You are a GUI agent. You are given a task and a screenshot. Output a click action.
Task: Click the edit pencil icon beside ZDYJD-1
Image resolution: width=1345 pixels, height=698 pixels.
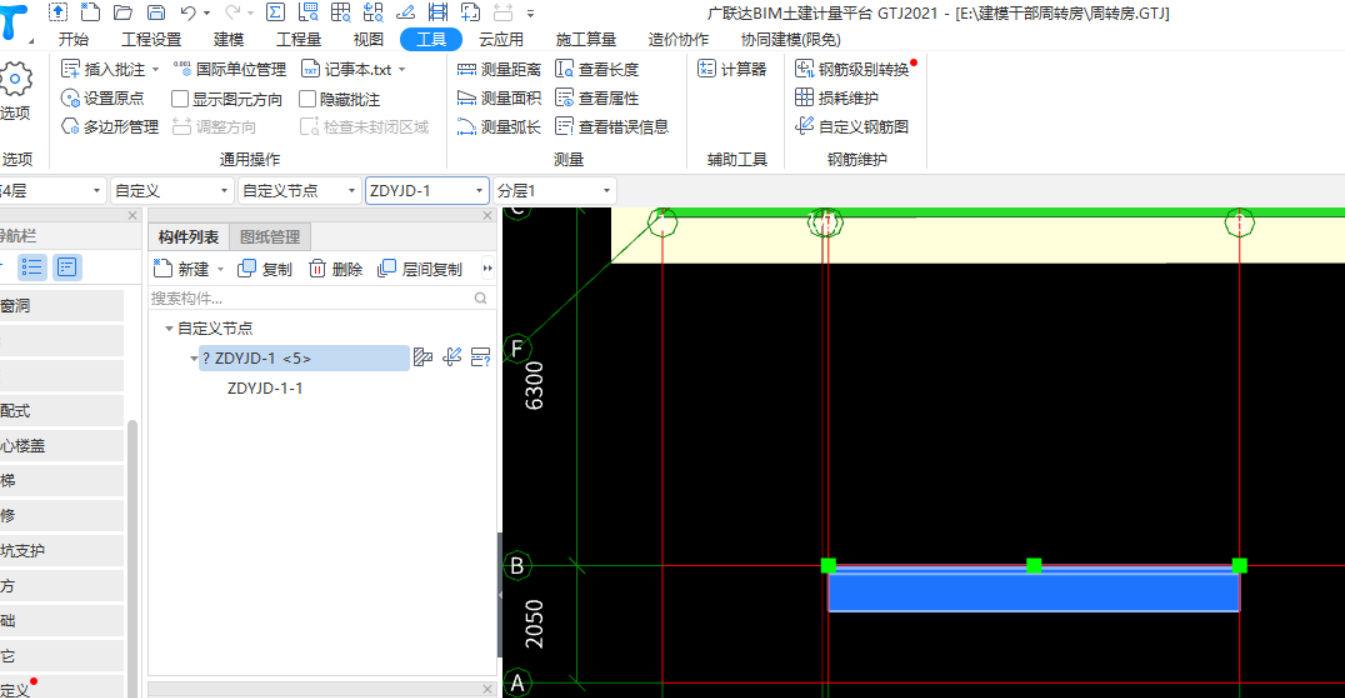(452, 357)
